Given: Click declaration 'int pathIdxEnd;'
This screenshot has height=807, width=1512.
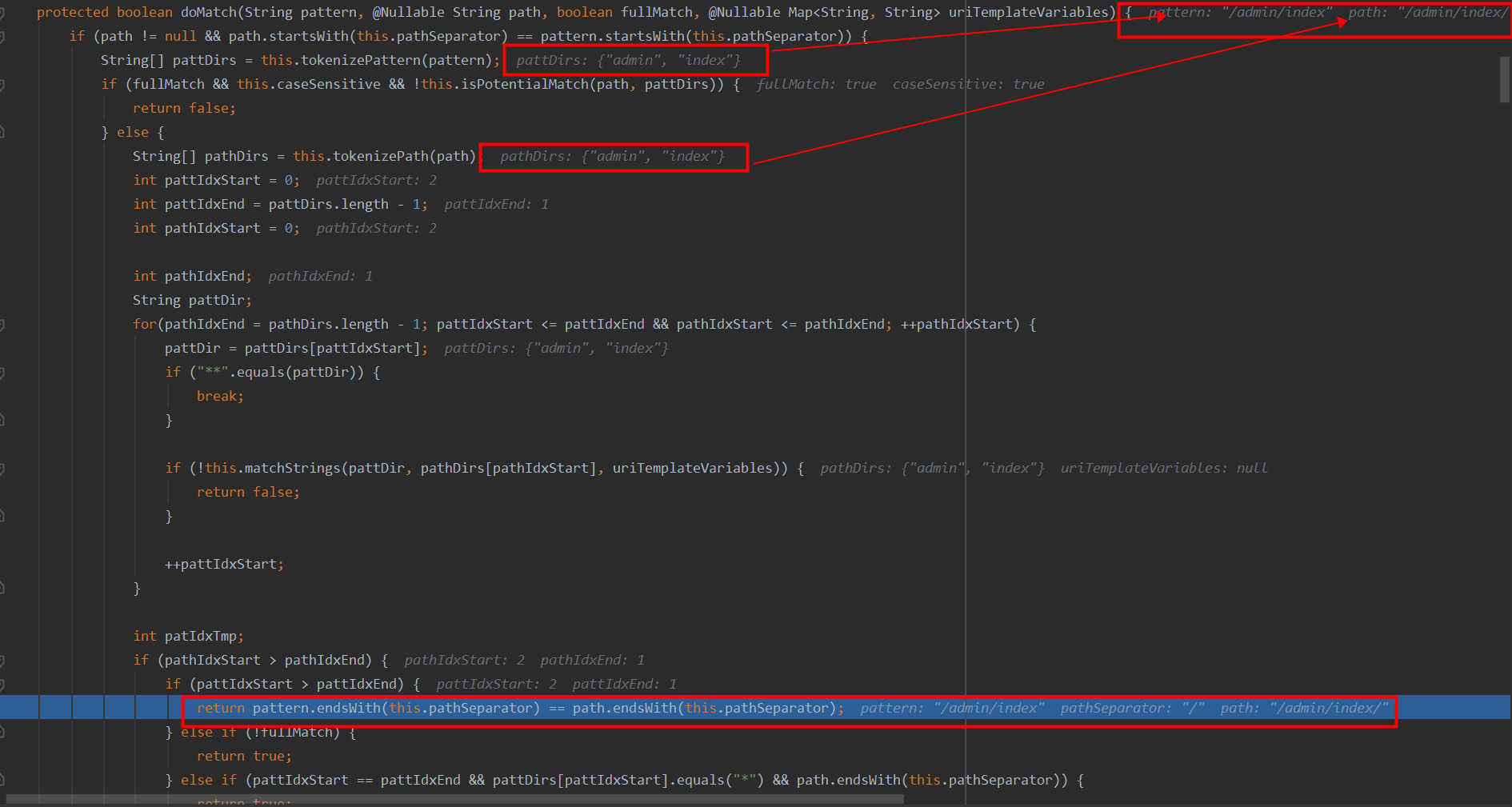Looking at the screenshot, I should [x=192, y=277].
